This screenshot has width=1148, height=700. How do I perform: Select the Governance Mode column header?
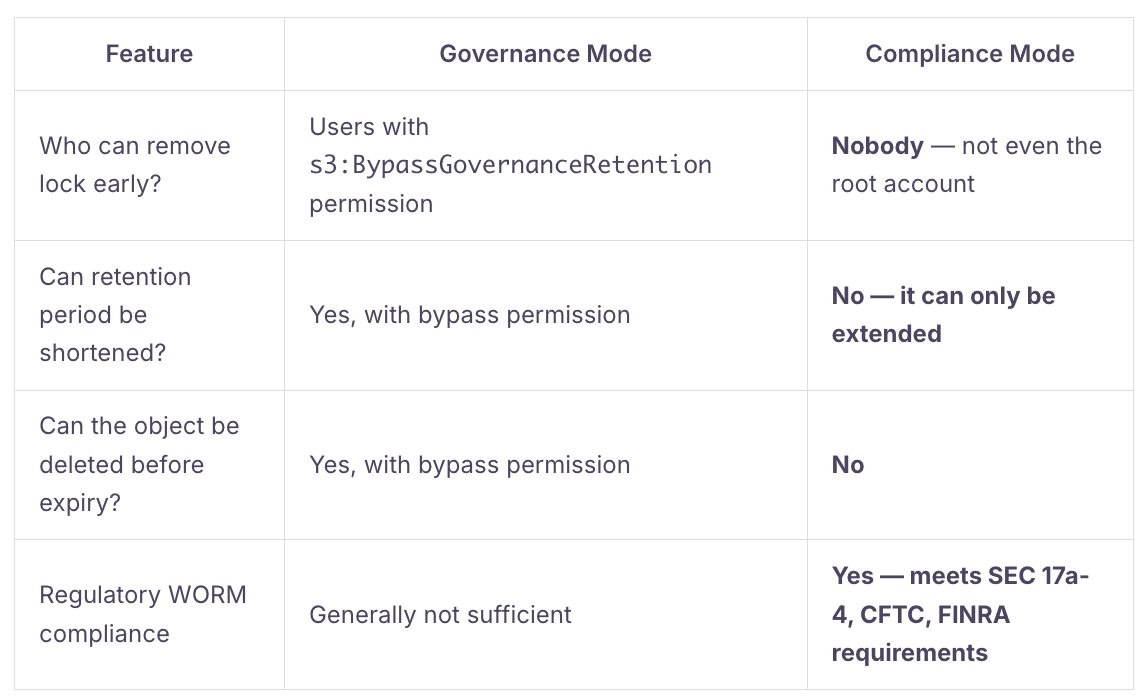point(545,54)
